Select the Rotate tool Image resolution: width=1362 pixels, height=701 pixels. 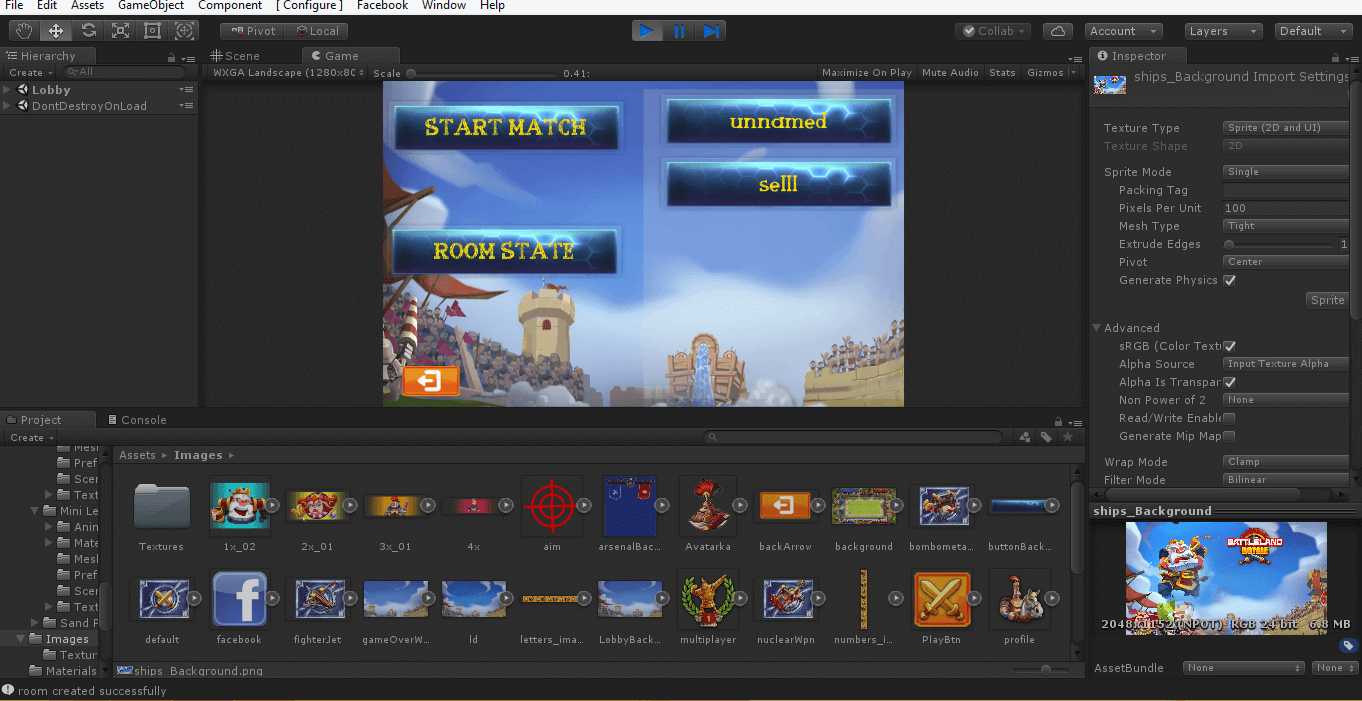tap(88, 31)
